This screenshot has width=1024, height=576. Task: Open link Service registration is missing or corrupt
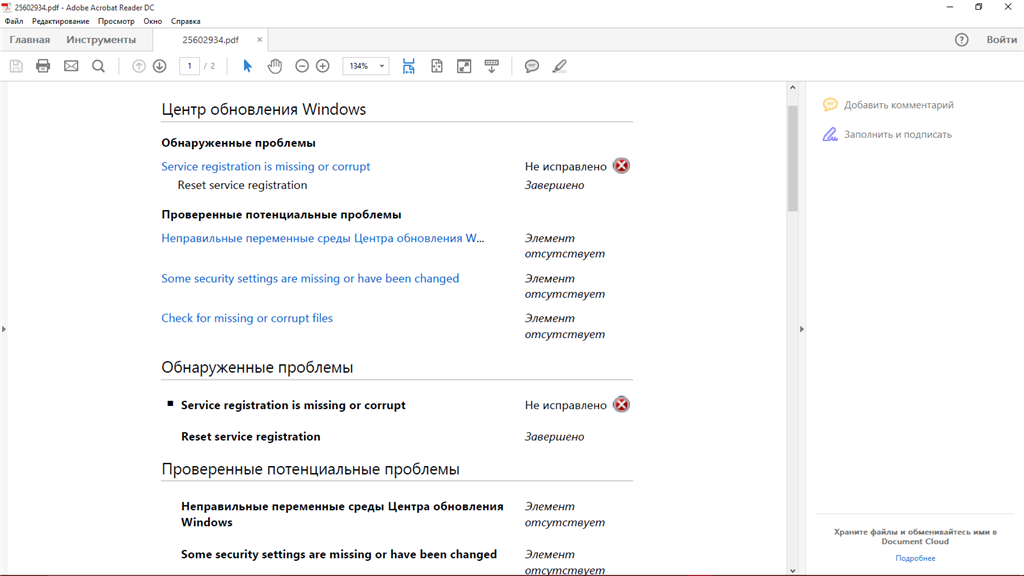pos(265,167)
